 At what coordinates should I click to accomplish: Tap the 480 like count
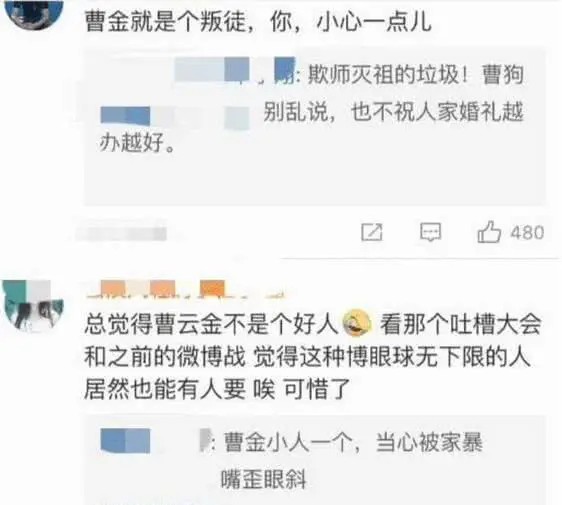527,233
